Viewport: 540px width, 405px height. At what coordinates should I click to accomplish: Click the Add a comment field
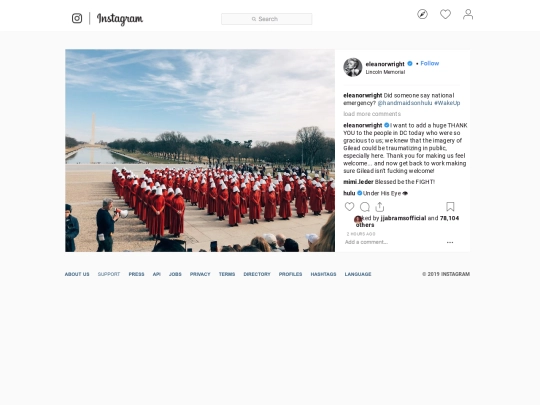393,242
